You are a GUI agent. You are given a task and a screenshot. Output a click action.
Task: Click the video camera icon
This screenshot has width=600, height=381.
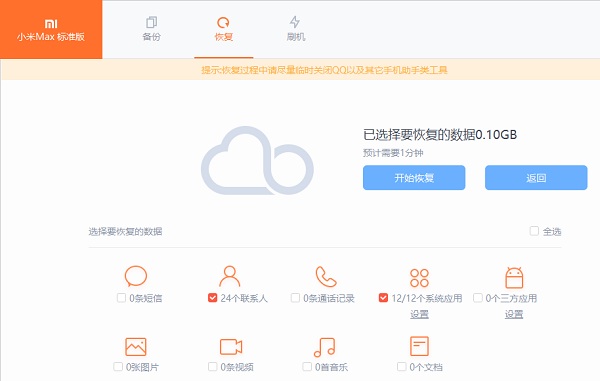tap(231, 347)
